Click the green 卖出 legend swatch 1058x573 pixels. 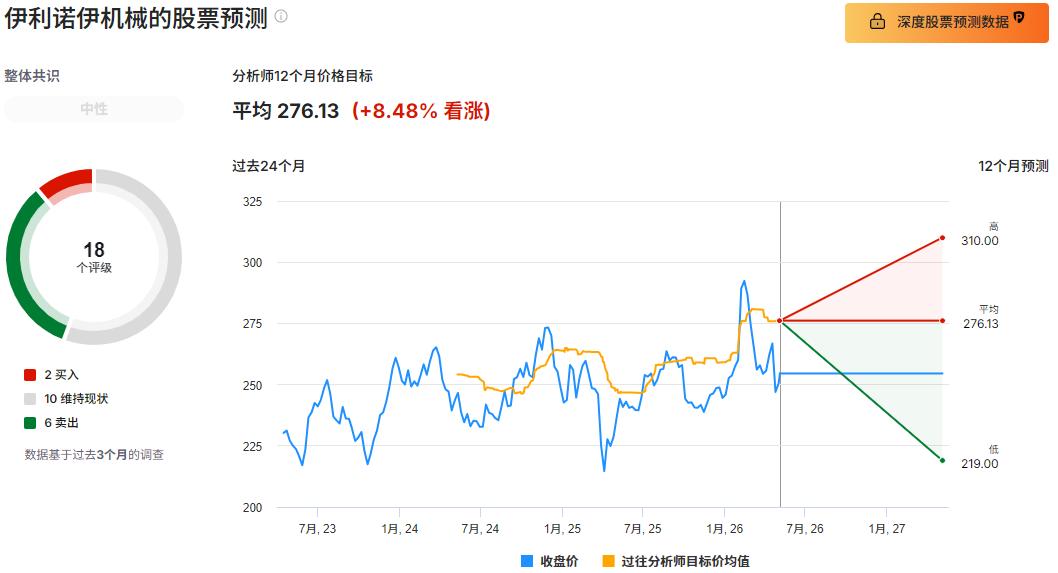point(30,423)
